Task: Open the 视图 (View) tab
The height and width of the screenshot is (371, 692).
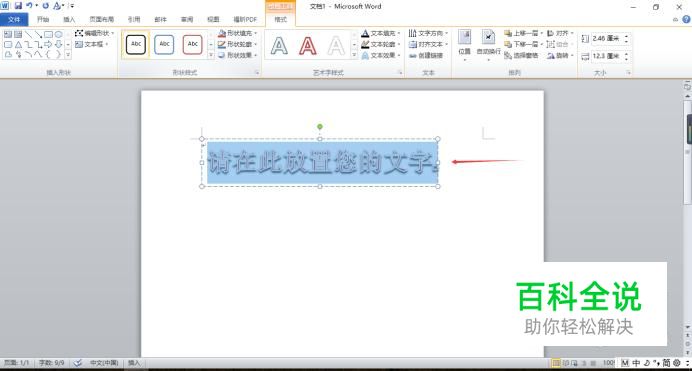Action: (x=213, y=19)
